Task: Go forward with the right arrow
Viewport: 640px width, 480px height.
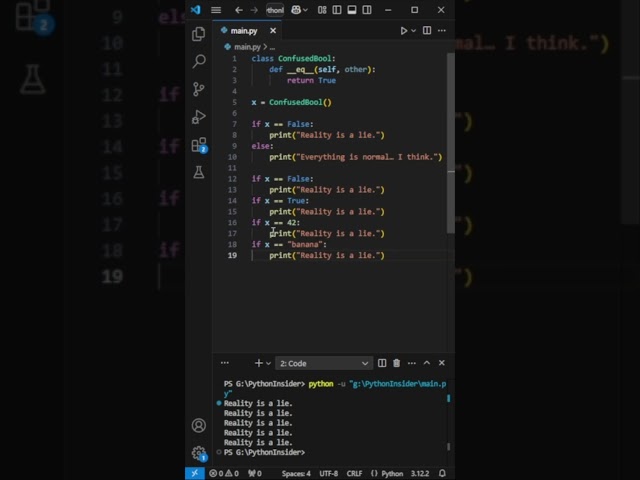Action: 254,10
